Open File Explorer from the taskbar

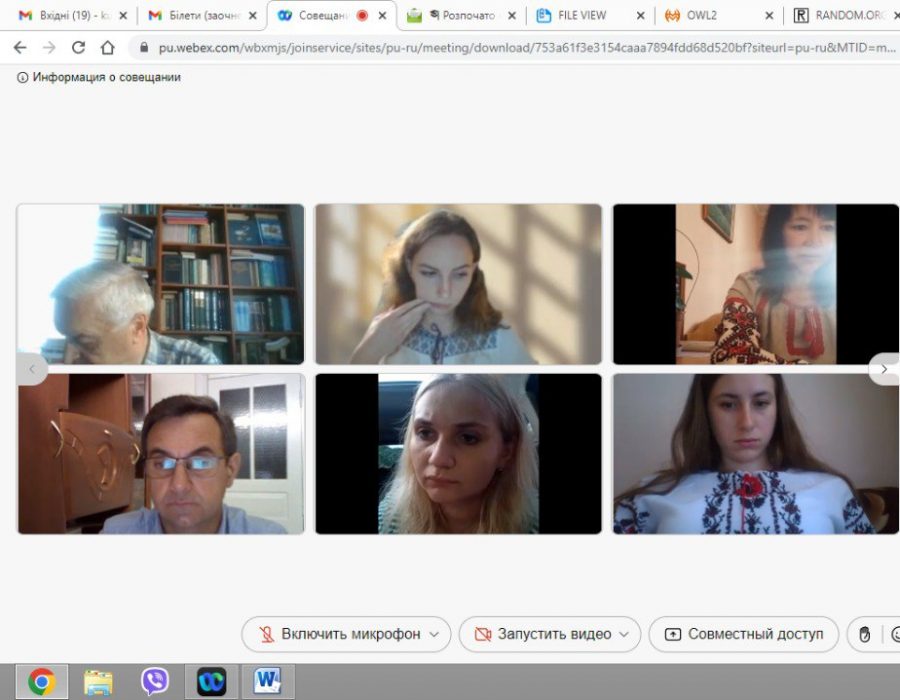(x=98, y=681)
